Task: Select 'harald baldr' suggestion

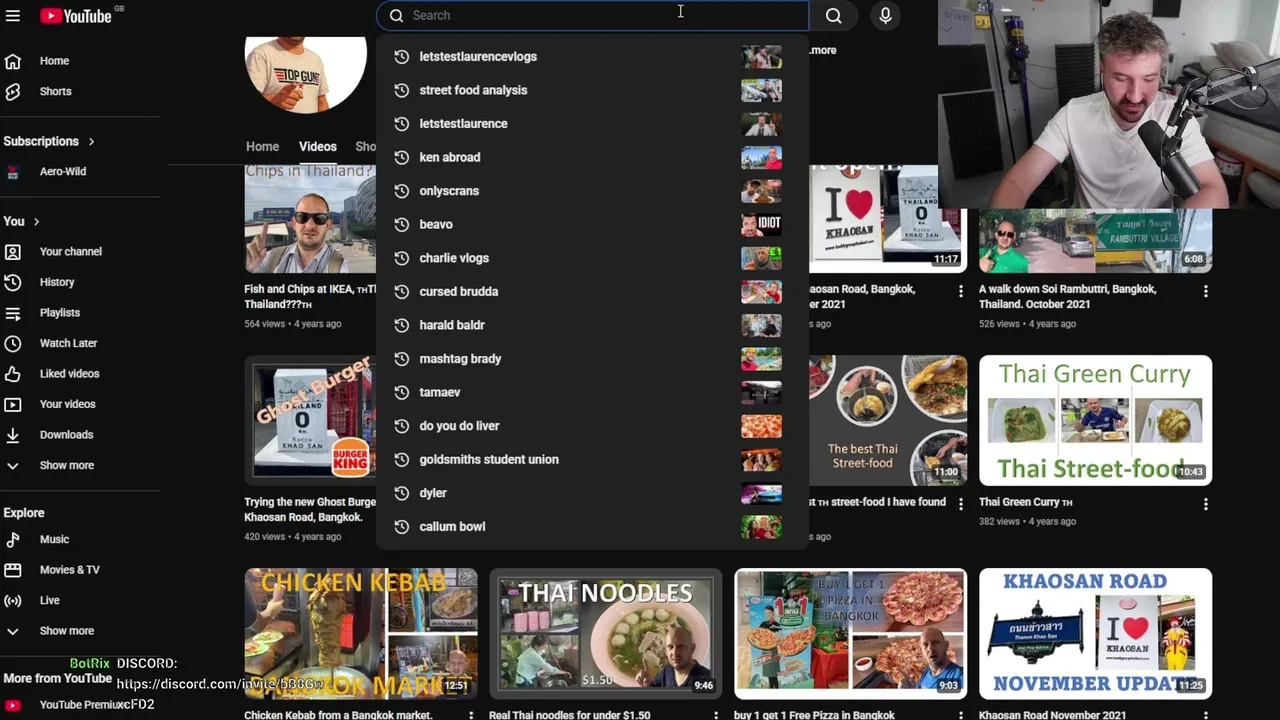Action: coord(592,325)
